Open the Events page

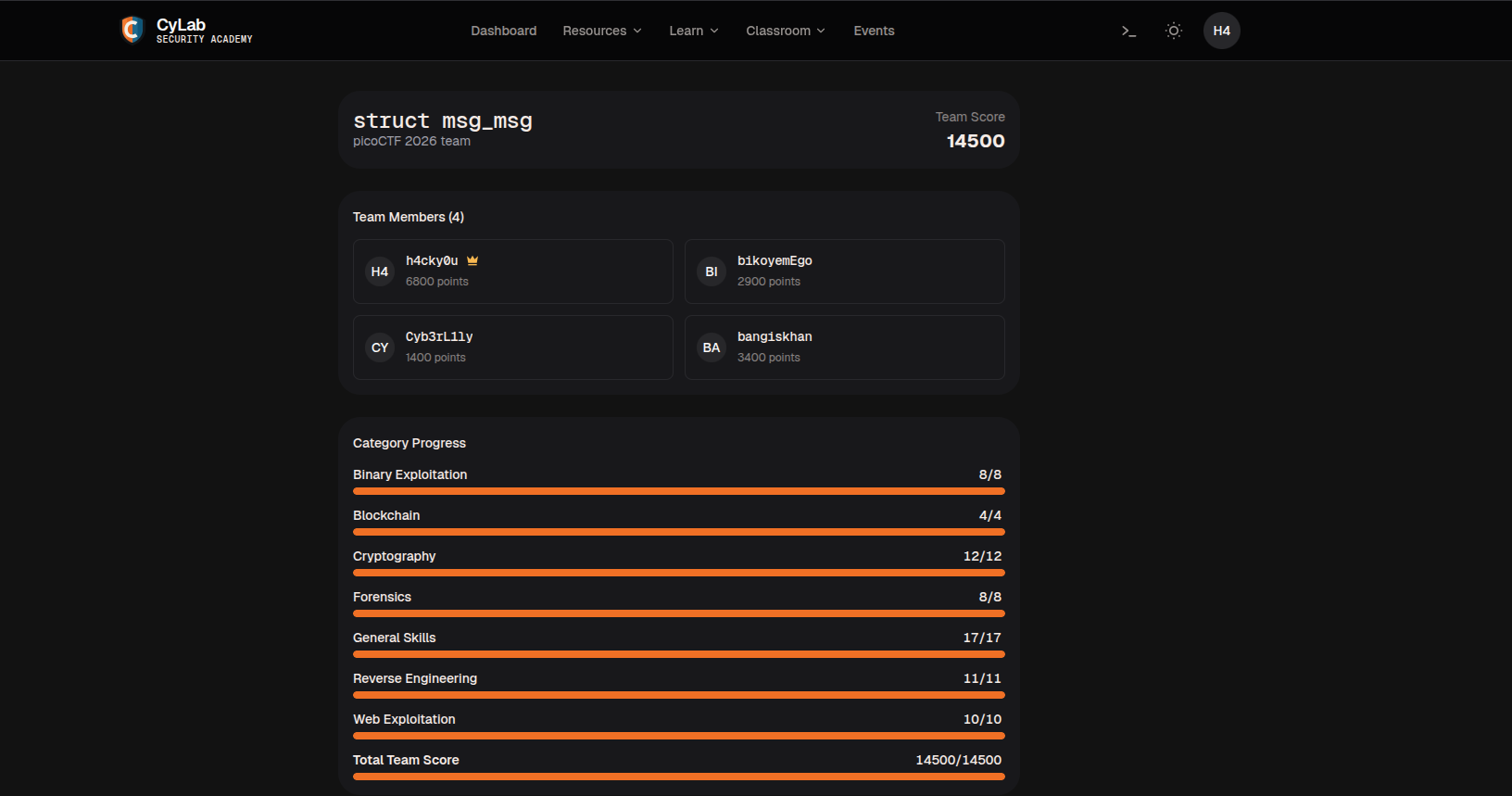875,31
